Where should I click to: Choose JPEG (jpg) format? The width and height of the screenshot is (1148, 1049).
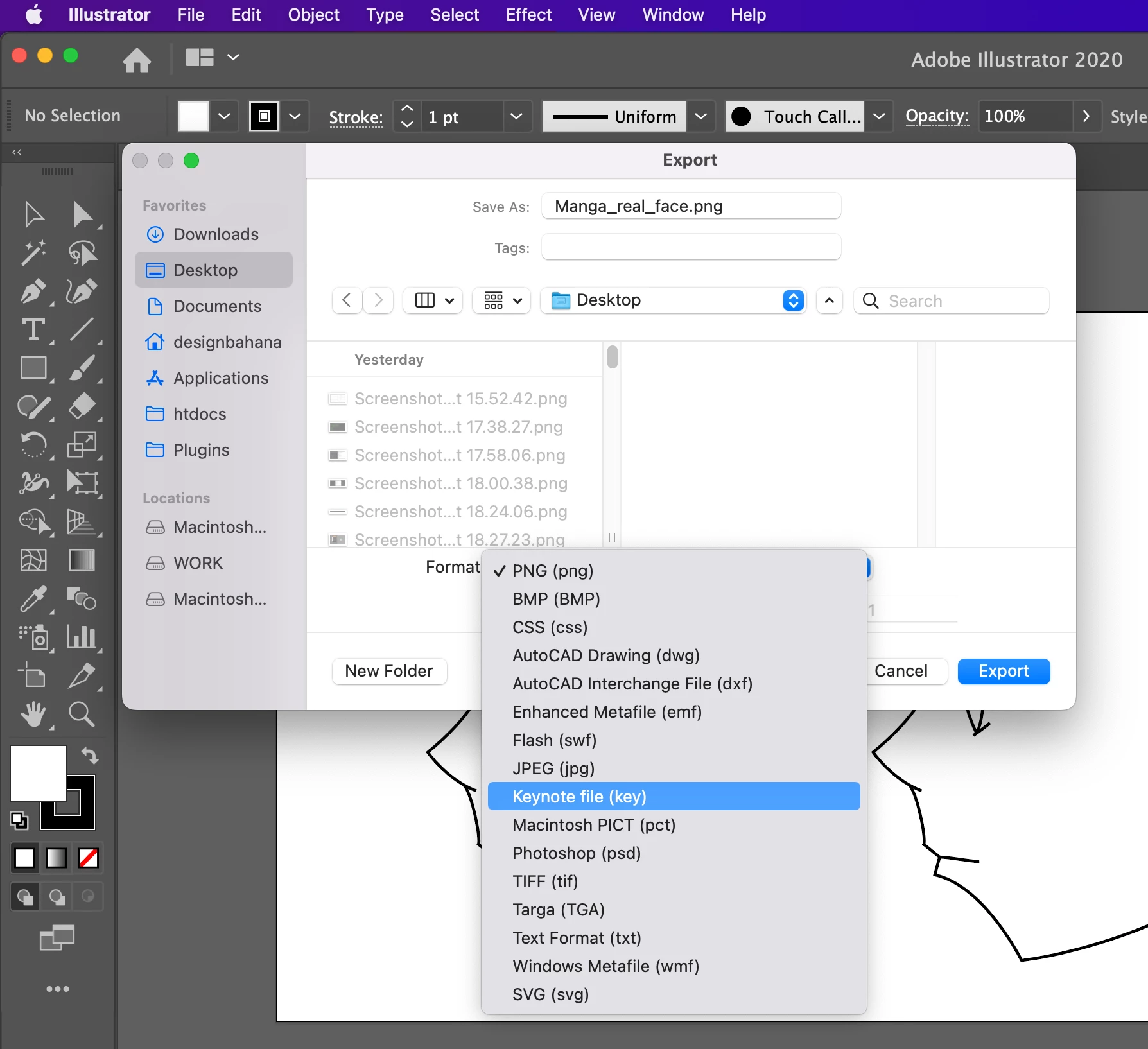(x=674, y=768)
